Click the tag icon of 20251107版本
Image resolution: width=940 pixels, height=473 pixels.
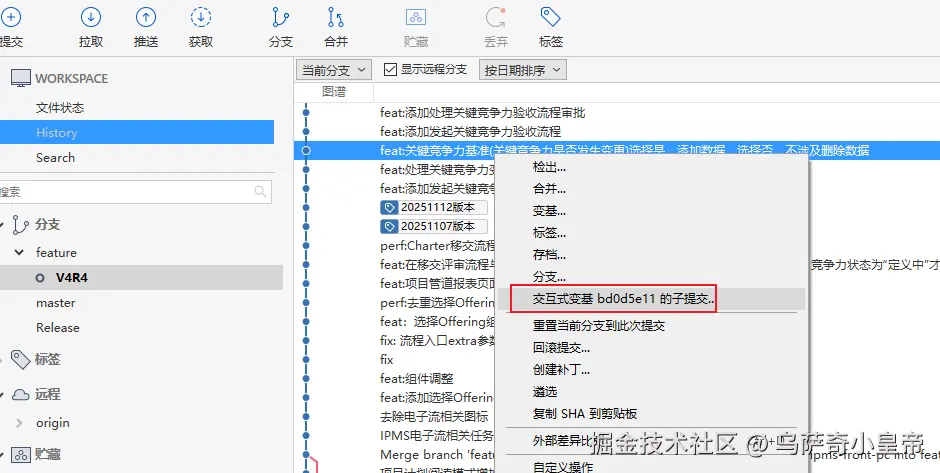point(390,227)
